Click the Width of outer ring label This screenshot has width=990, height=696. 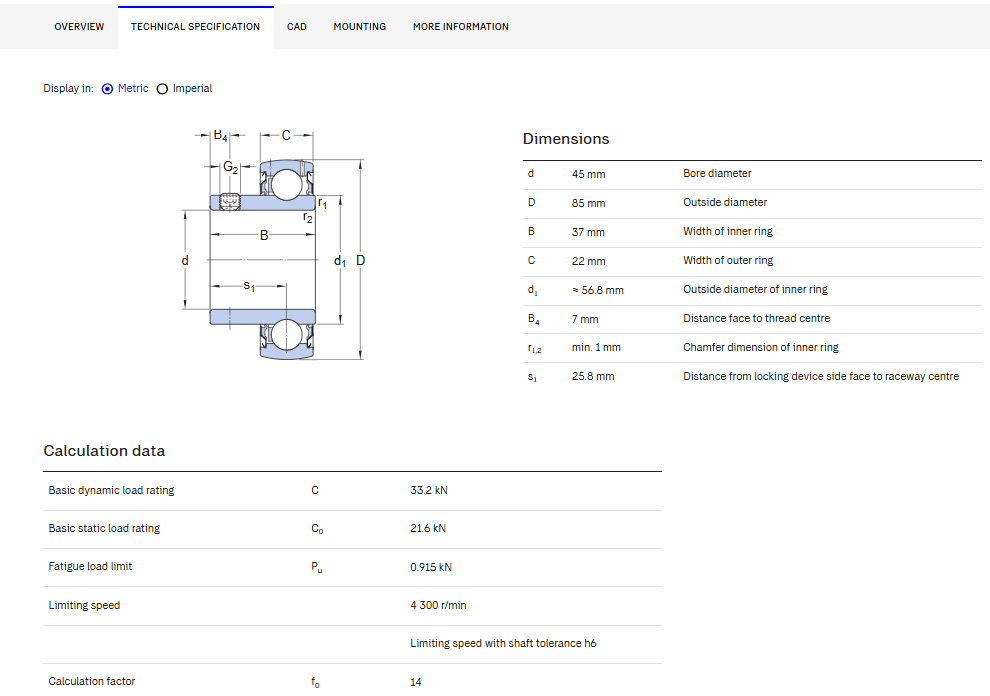(728, 260)
